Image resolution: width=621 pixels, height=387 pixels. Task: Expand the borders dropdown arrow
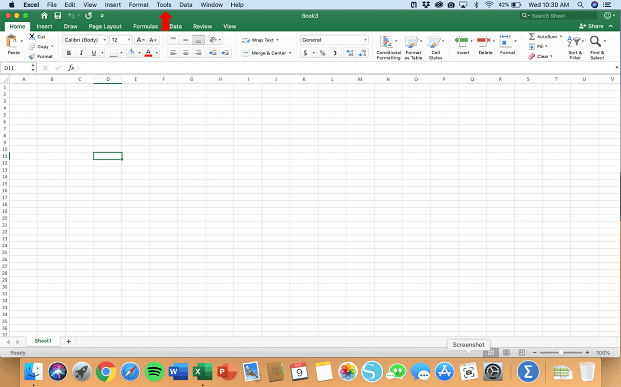pos(121,53)
